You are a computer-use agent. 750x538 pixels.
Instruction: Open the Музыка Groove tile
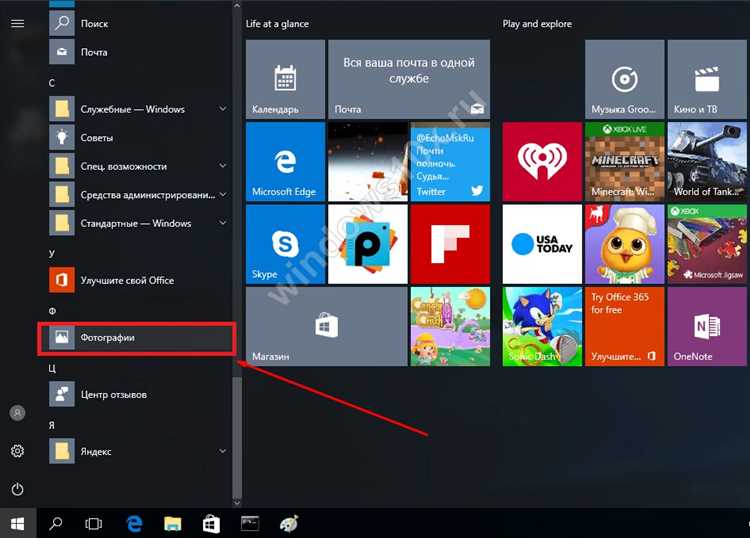click(625, 79)
